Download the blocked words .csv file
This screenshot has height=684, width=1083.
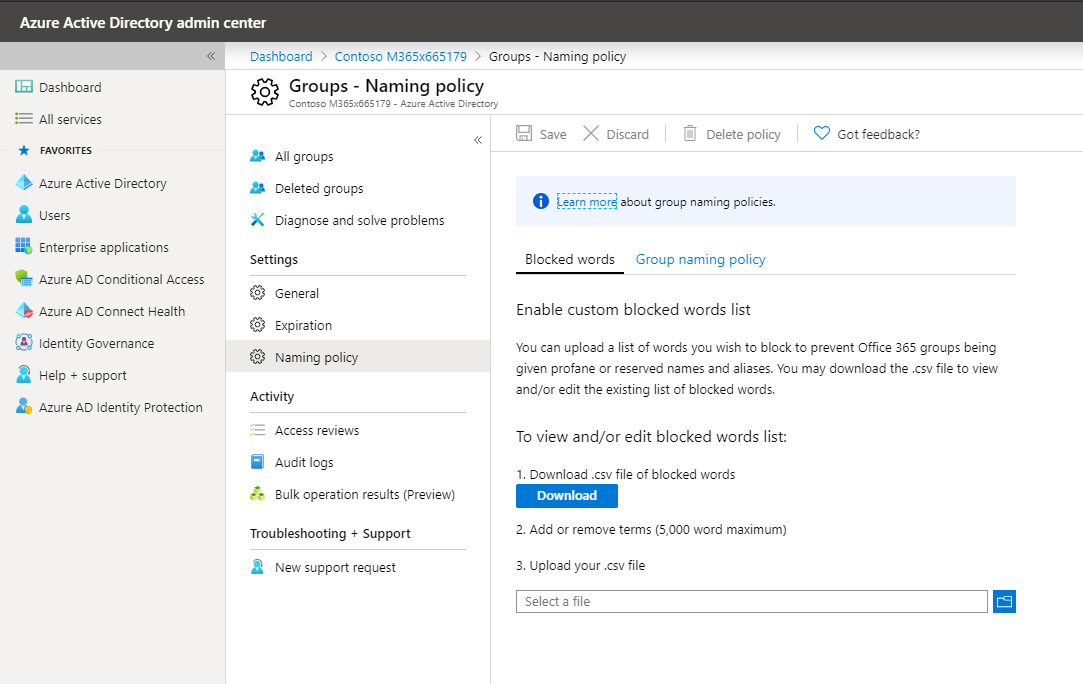[x=566, y=495]
